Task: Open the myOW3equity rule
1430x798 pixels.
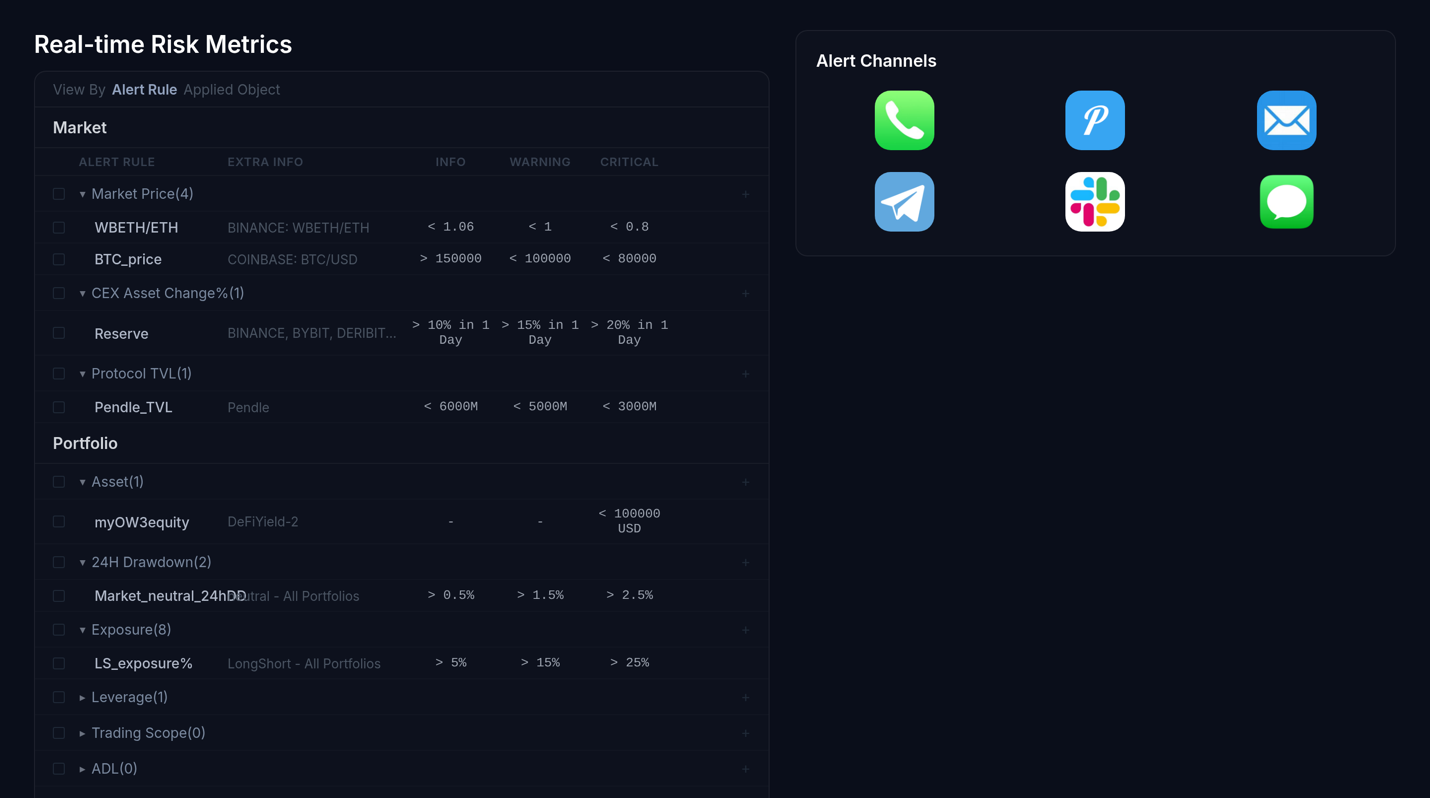Action: point(141,522)
